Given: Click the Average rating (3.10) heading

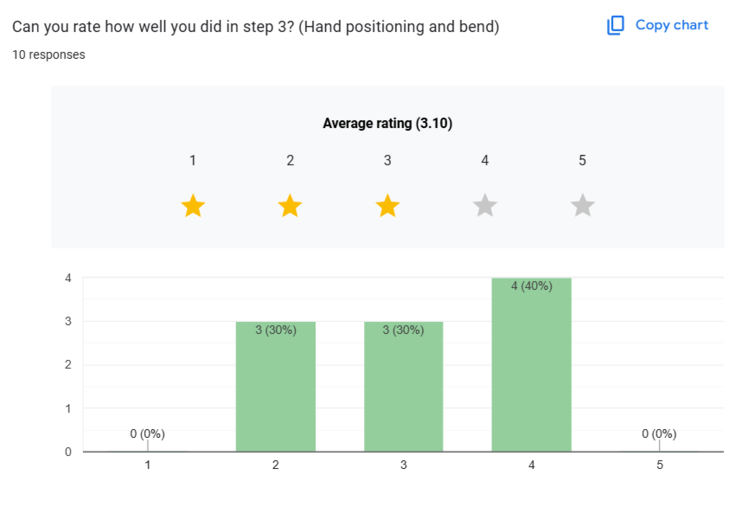Looking at the screenshot, I should click(x=388, y=123).
